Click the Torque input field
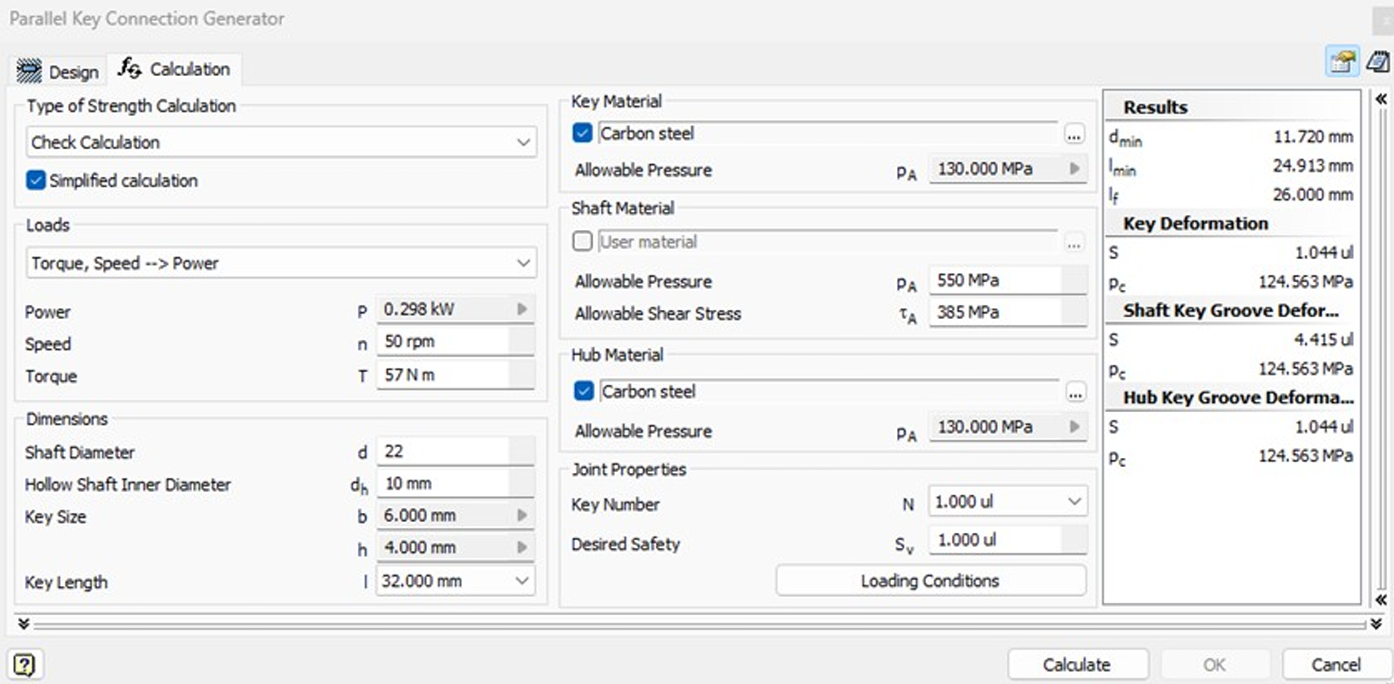 (443, 376)
